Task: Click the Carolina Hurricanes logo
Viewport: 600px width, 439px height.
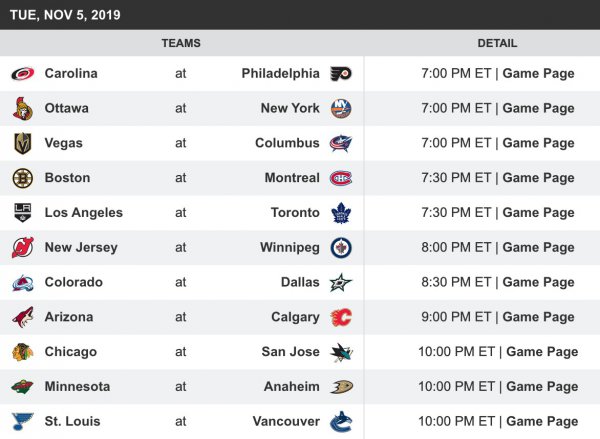Action: point(22,73)
